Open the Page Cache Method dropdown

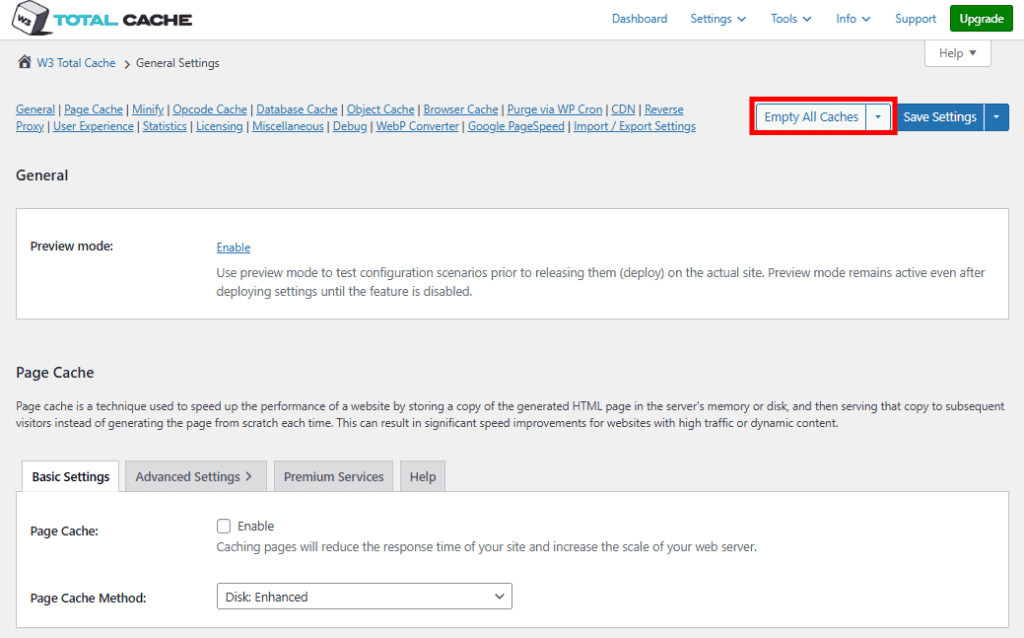364,596
